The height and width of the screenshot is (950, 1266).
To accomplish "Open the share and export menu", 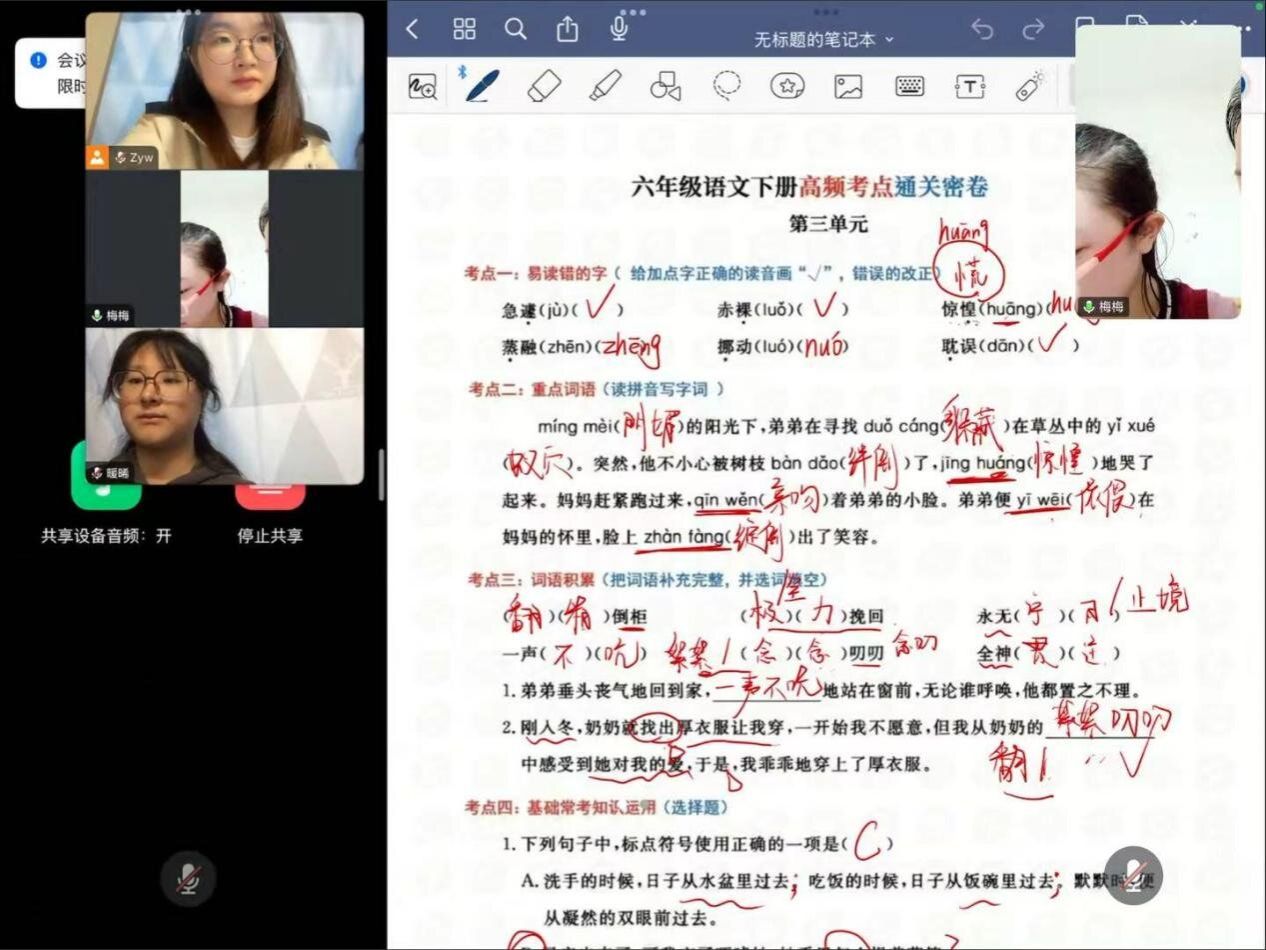I will pos(567,29).
